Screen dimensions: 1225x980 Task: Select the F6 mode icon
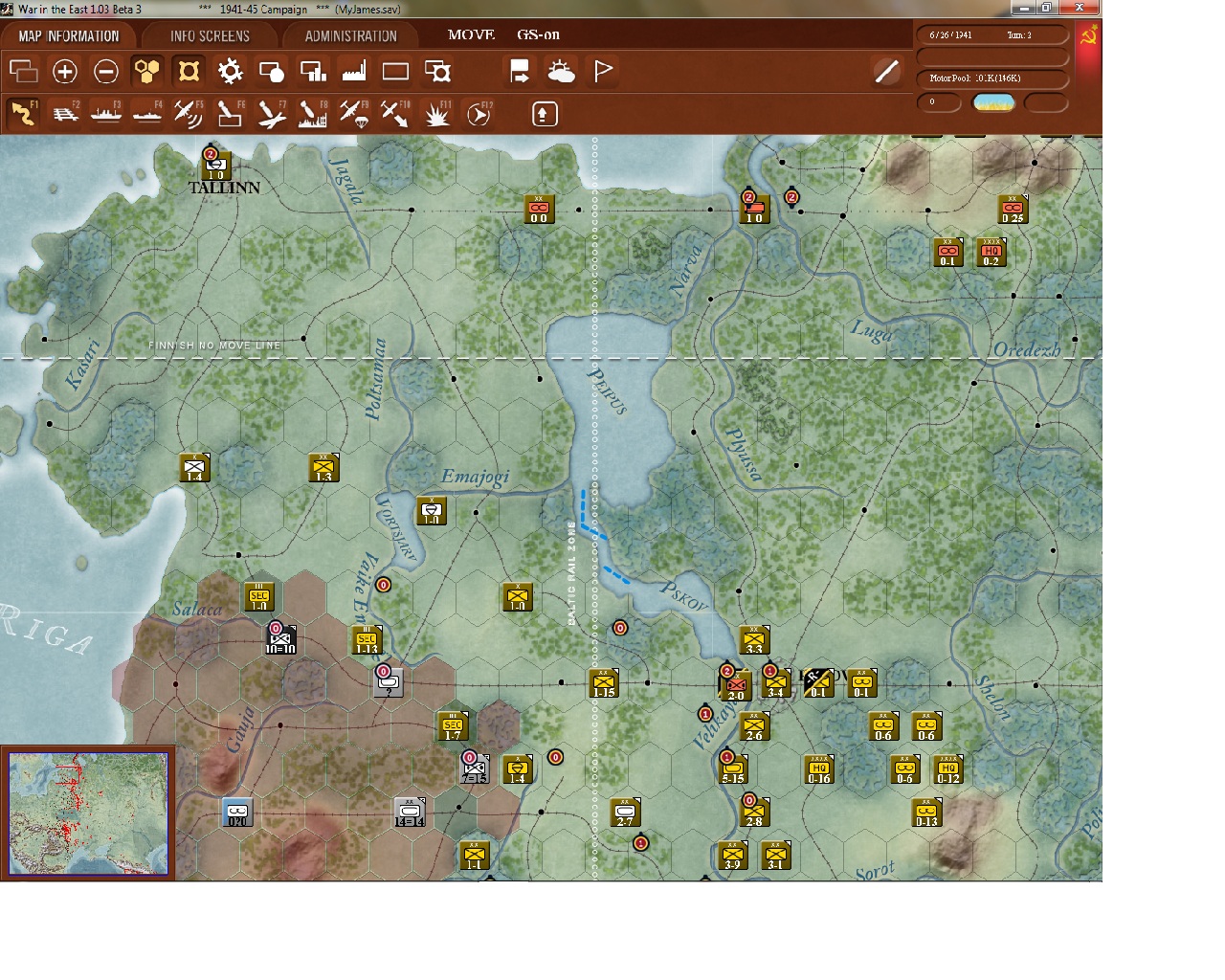229,113
